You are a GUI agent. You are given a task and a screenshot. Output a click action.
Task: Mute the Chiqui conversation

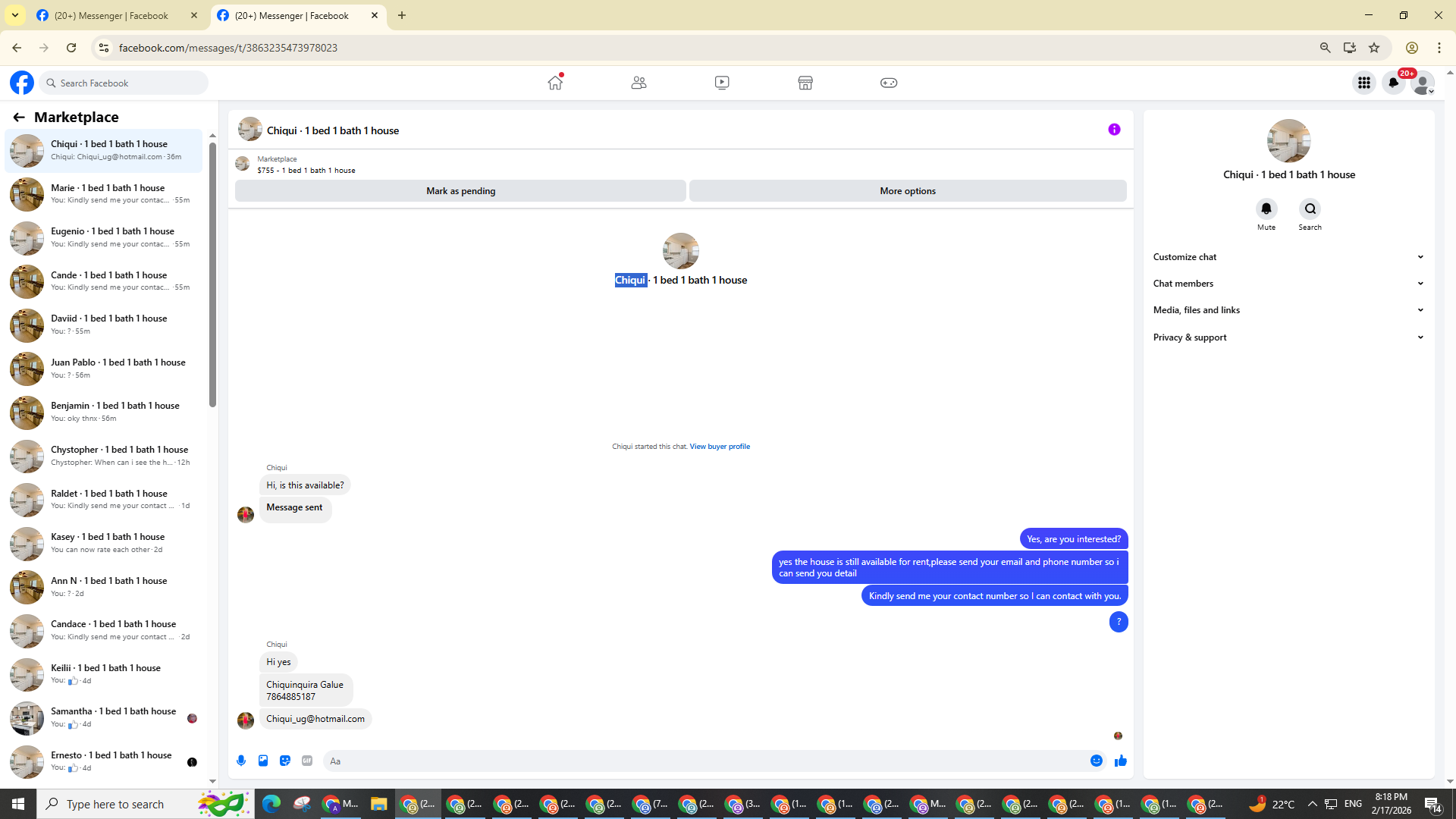[1266, 209]
